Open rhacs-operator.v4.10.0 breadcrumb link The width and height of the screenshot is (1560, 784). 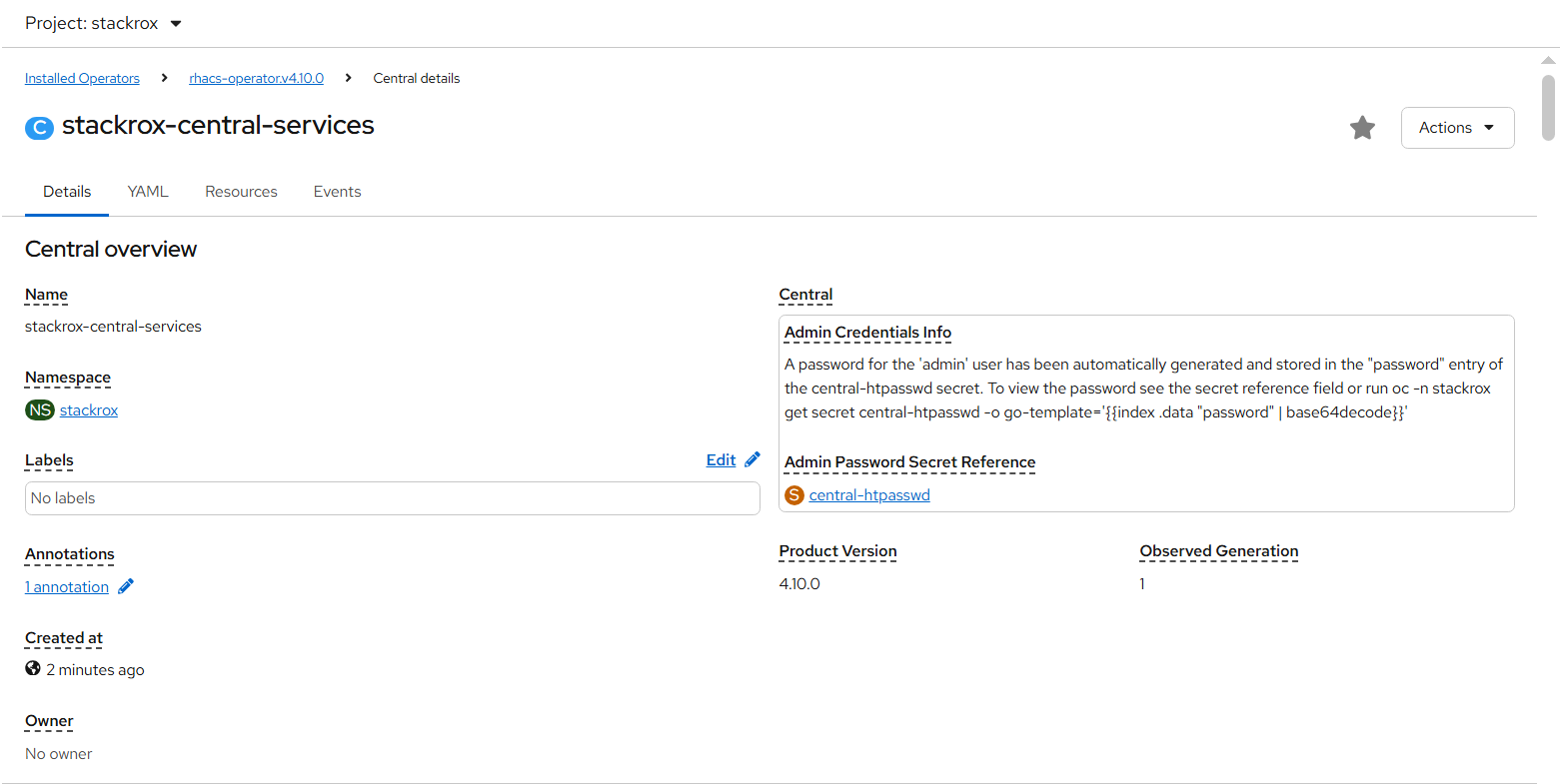256,78
